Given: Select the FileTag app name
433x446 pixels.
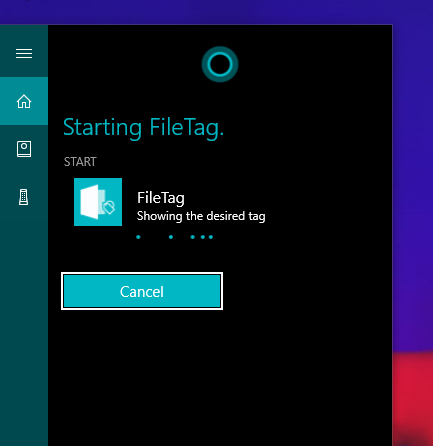Looking at the screenshot, I should [x=161, y=198].
